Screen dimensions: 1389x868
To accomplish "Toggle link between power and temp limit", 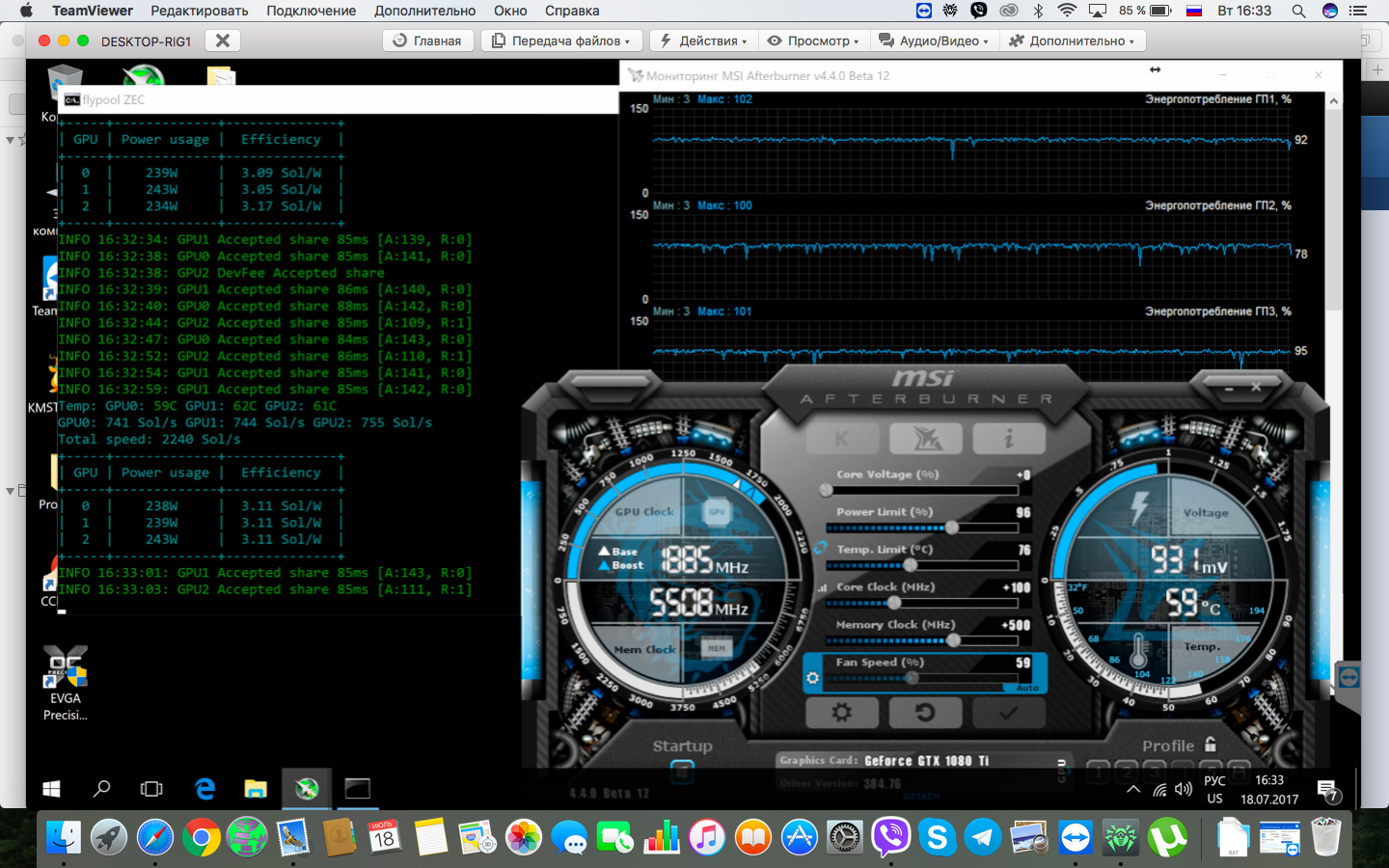I will tap(820, 548).
